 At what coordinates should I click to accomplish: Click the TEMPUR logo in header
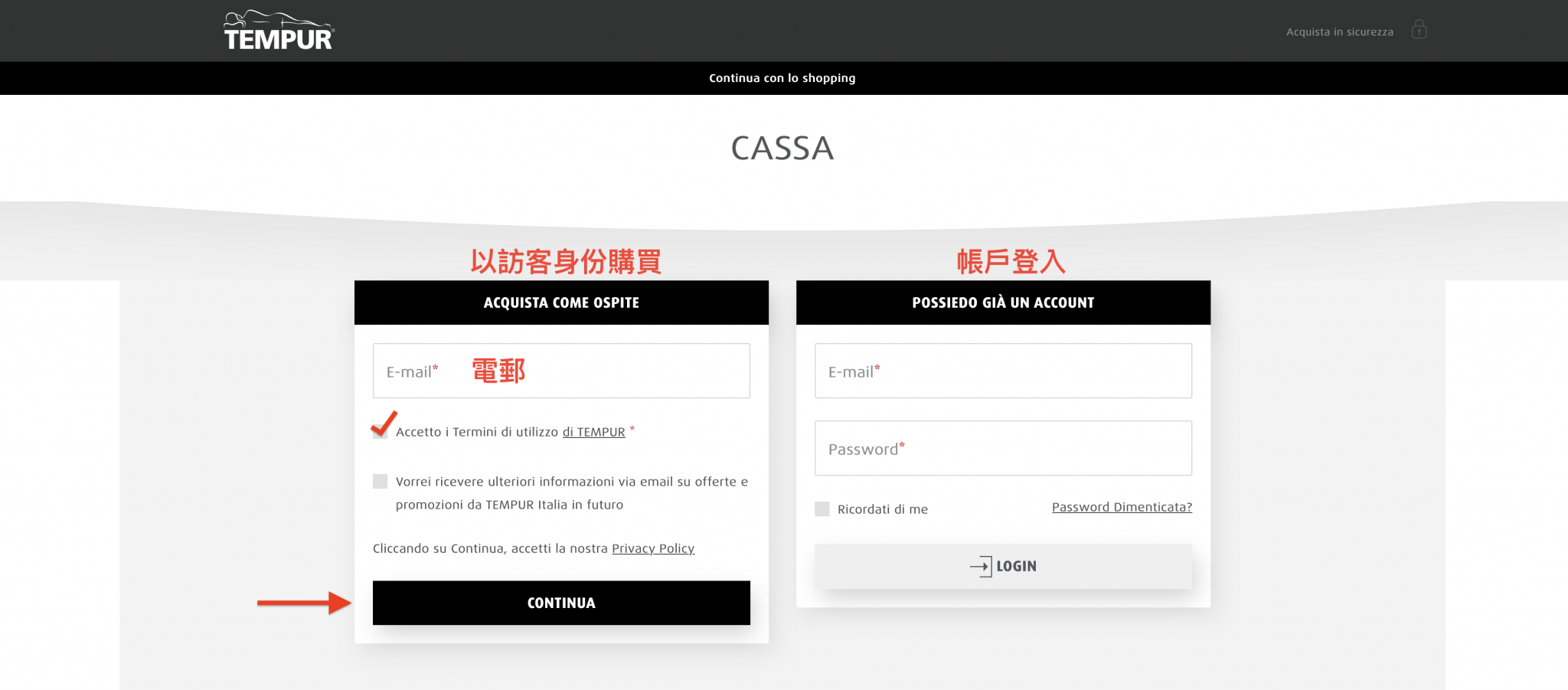click(279, 31)
